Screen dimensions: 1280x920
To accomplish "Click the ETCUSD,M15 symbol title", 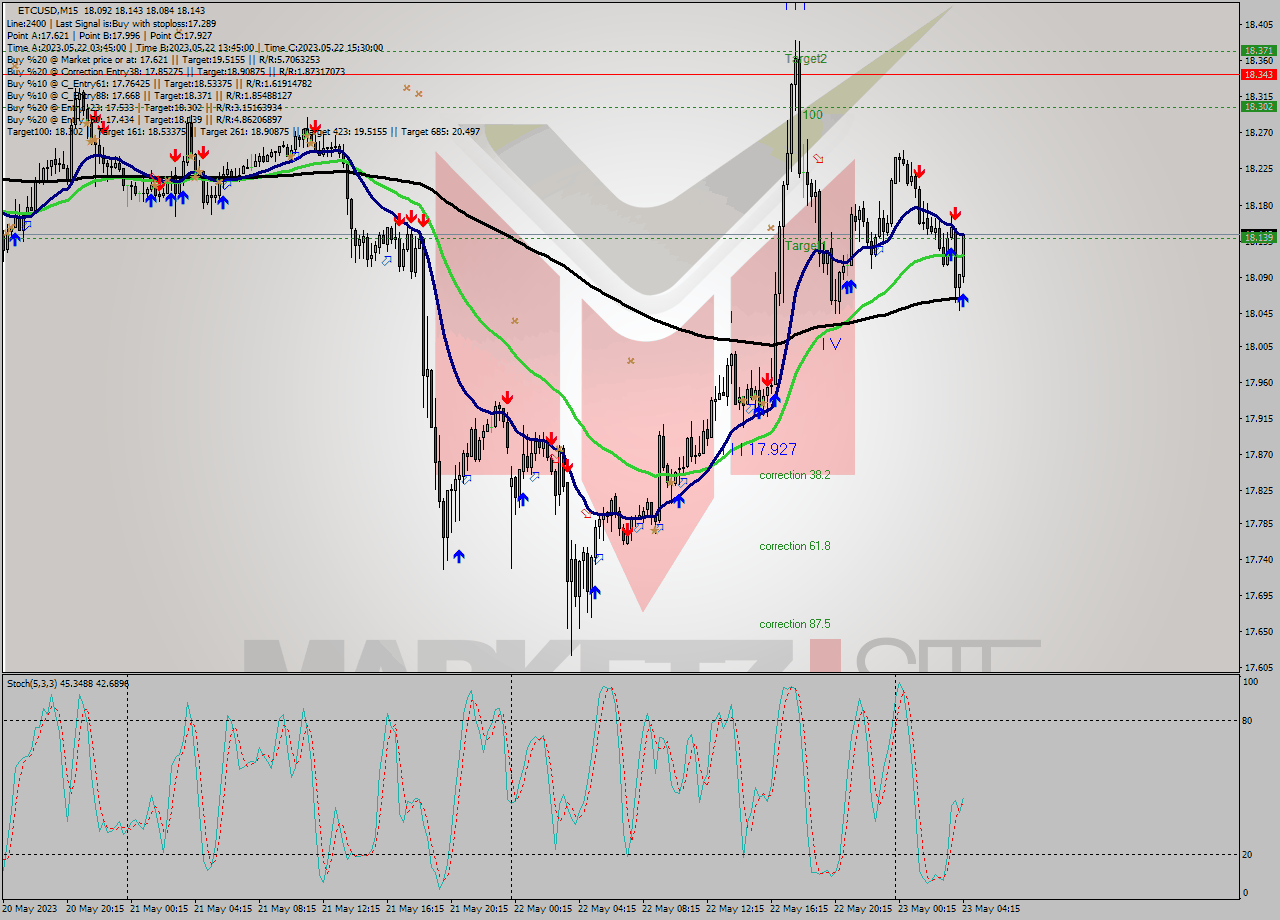I will (x=48, y=10).
